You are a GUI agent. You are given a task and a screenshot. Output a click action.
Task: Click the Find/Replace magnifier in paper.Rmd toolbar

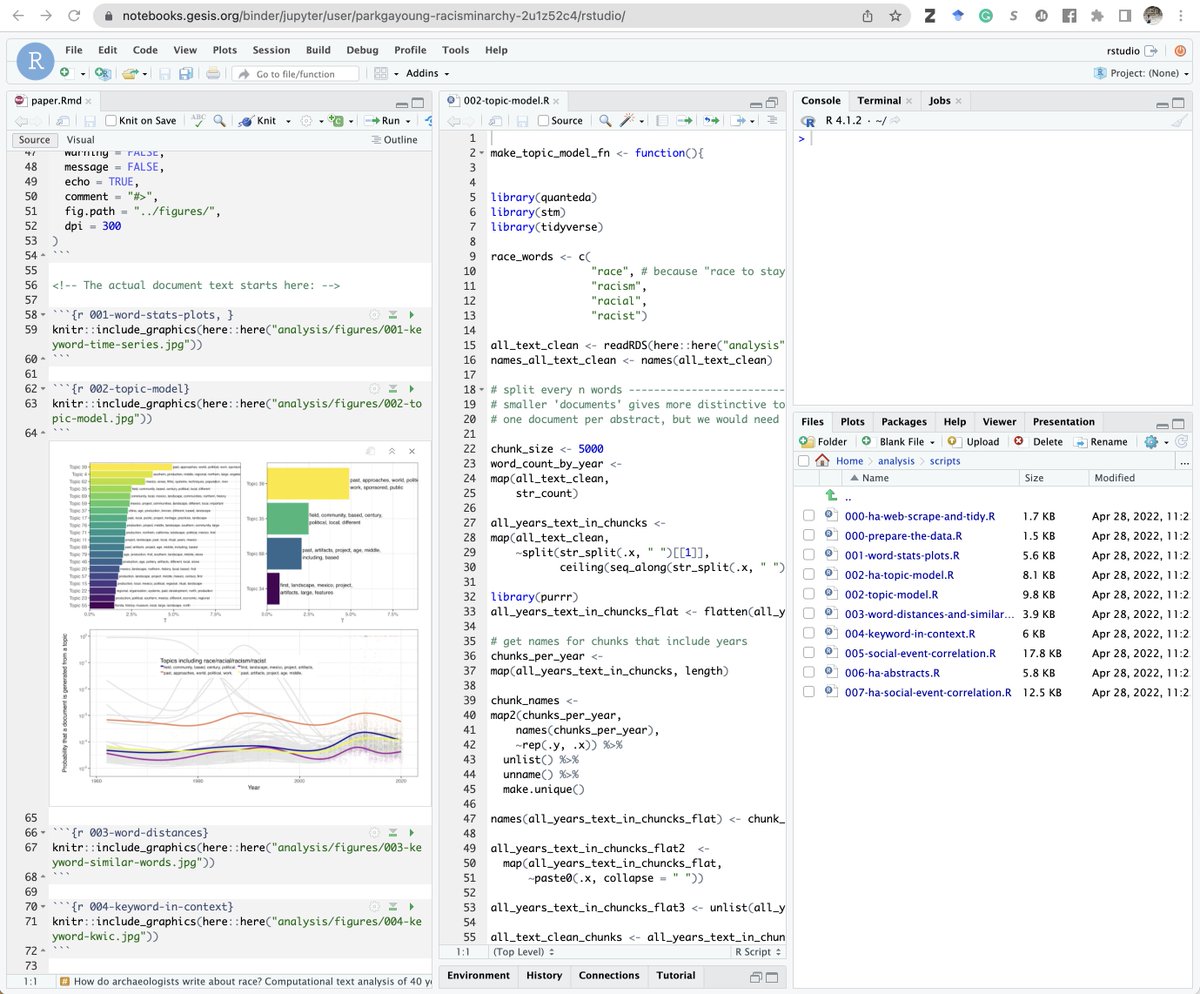[x=217, y=120]
